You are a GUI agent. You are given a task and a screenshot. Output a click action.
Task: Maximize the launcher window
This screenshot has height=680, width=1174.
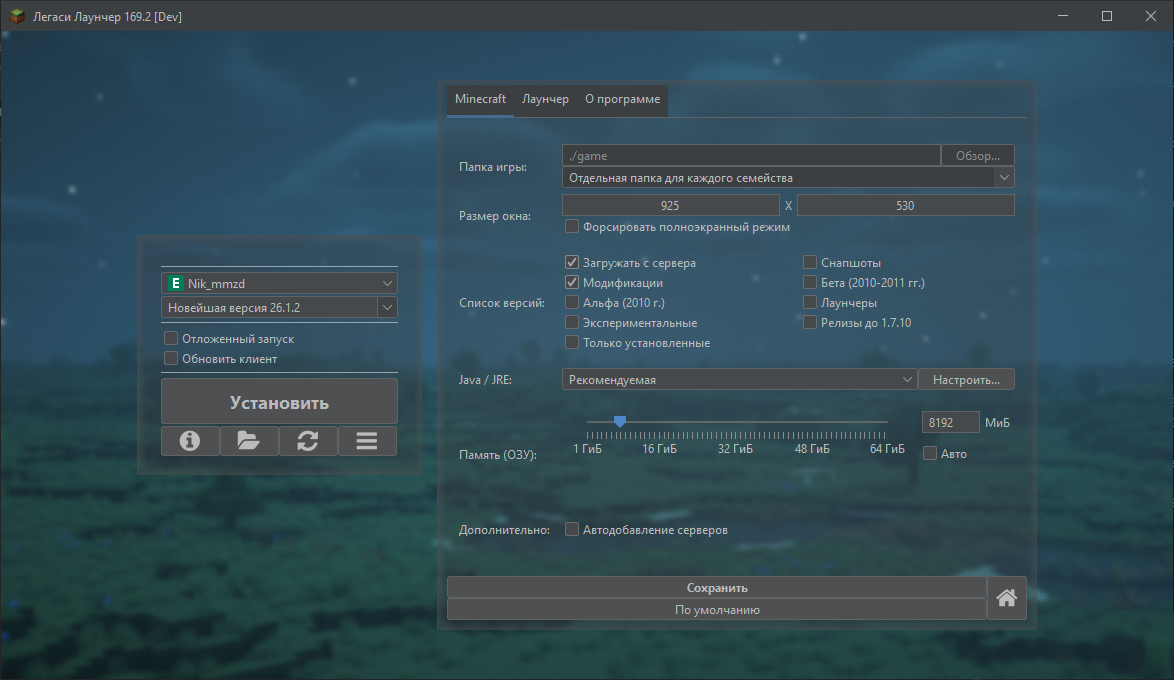pos(1107,16)
